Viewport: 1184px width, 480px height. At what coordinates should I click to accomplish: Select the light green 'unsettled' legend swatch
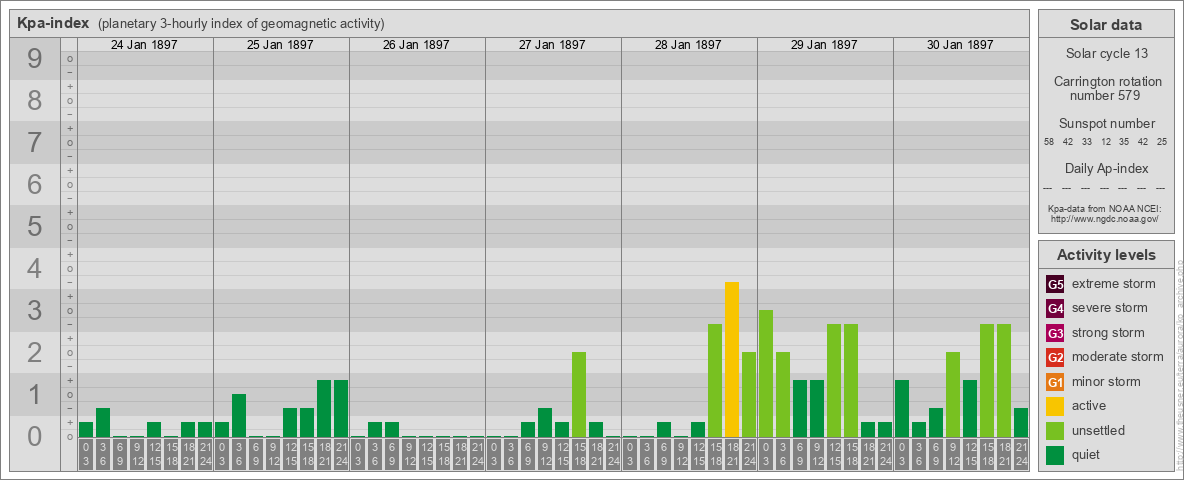pos(1055,430)
